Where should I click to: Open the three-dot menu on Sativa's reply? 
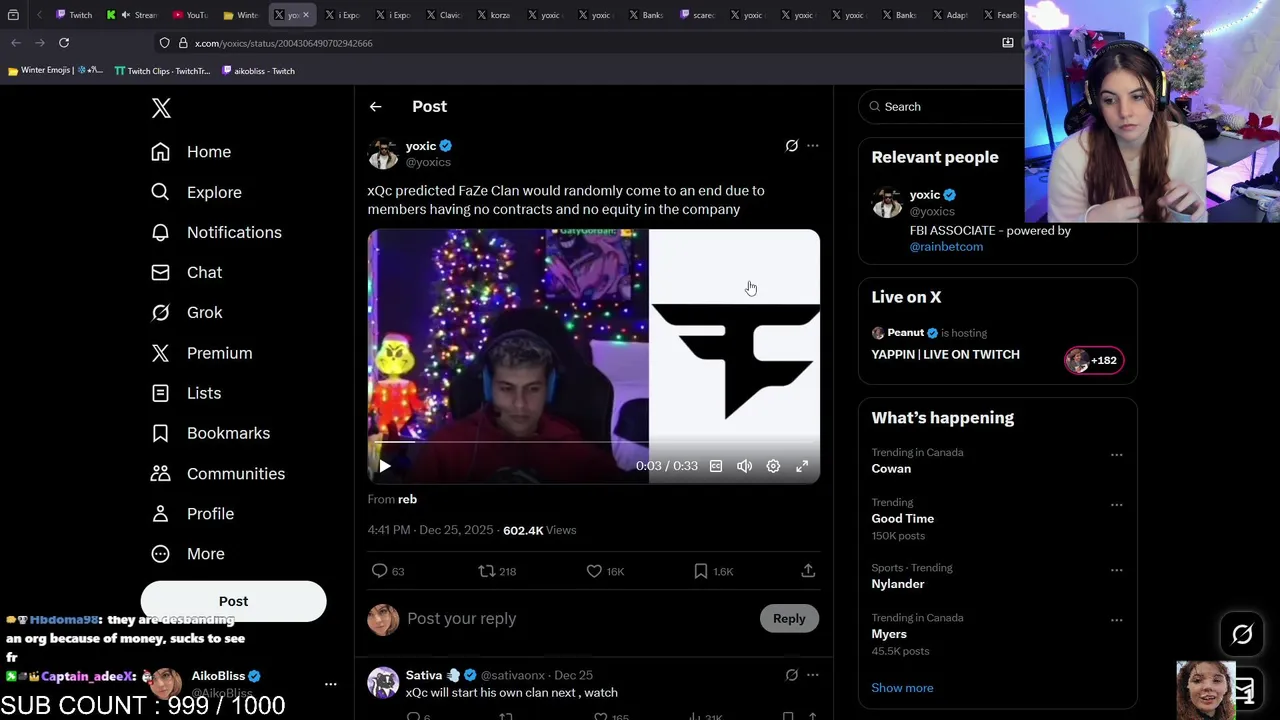tap(812, 675)
